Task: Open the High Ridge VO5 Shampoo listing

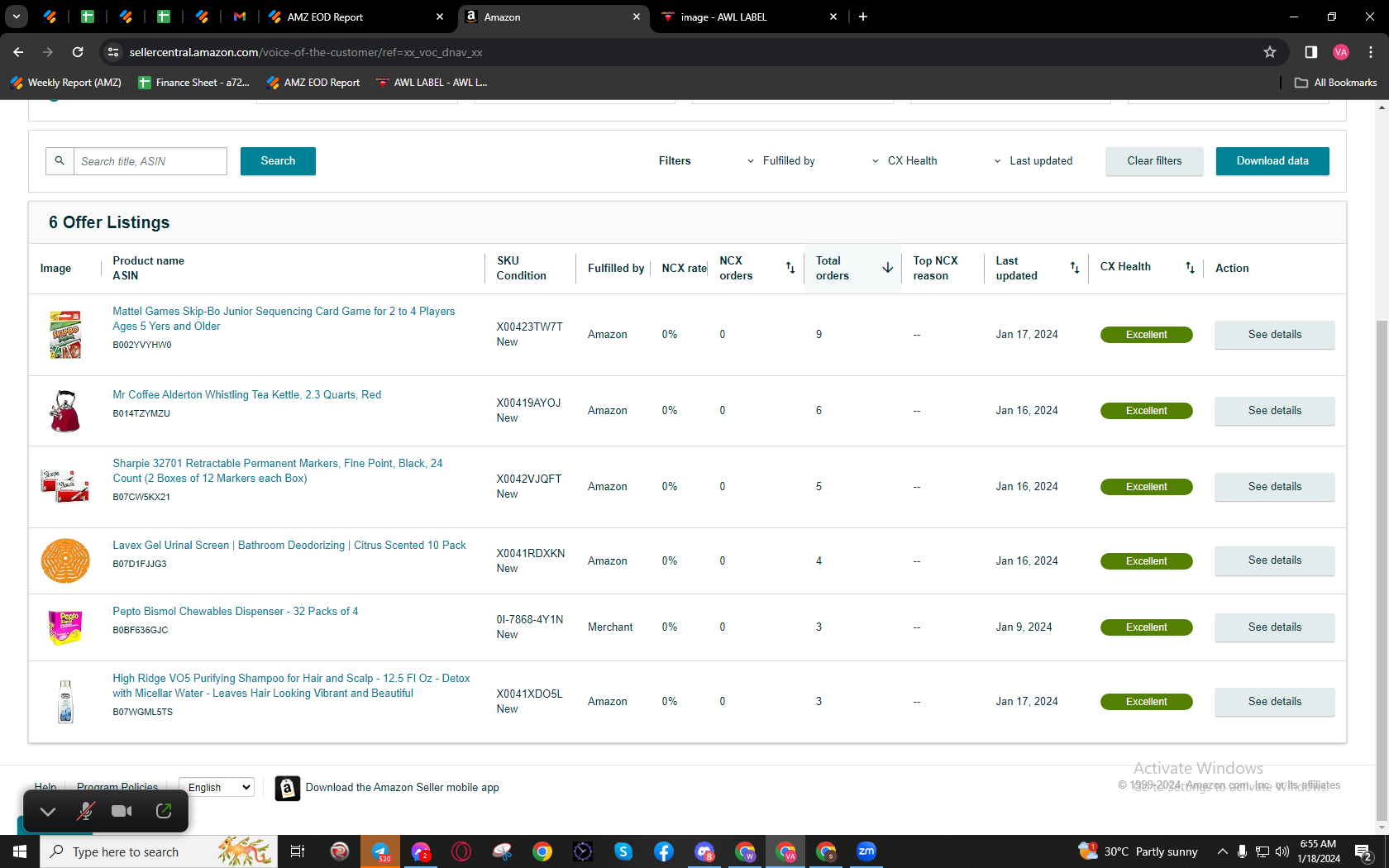Action: [x=291, y=686]
